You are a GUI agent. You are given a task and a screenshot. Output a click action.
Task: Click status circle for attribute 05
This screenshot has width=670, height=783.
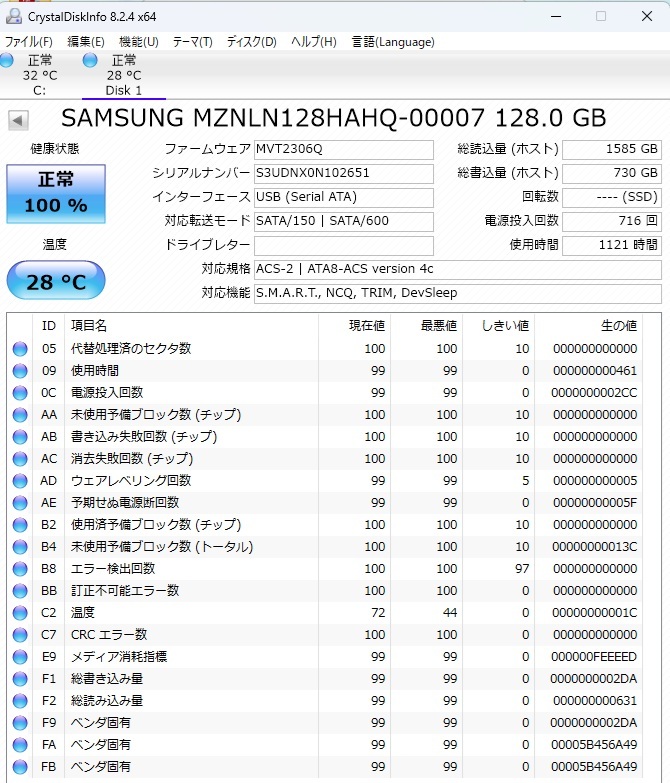tap(20, 349)
